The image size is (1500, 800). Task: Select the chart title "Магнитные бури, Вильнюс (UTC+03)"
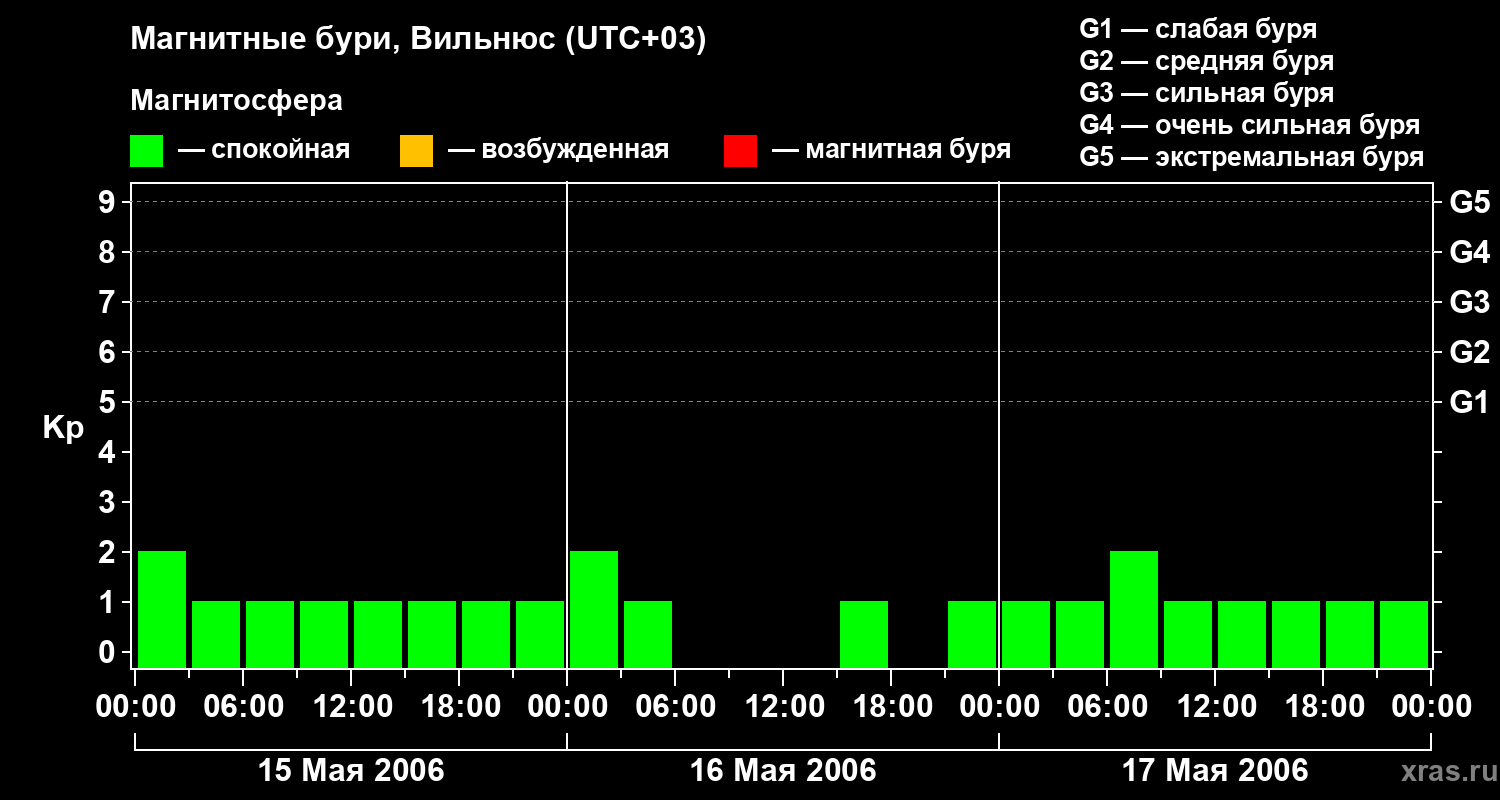click(418, 40)
